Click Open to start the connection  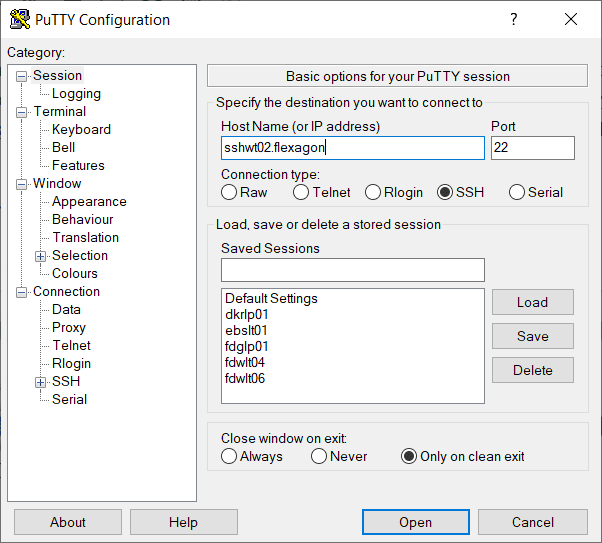[x=416, y=522]
